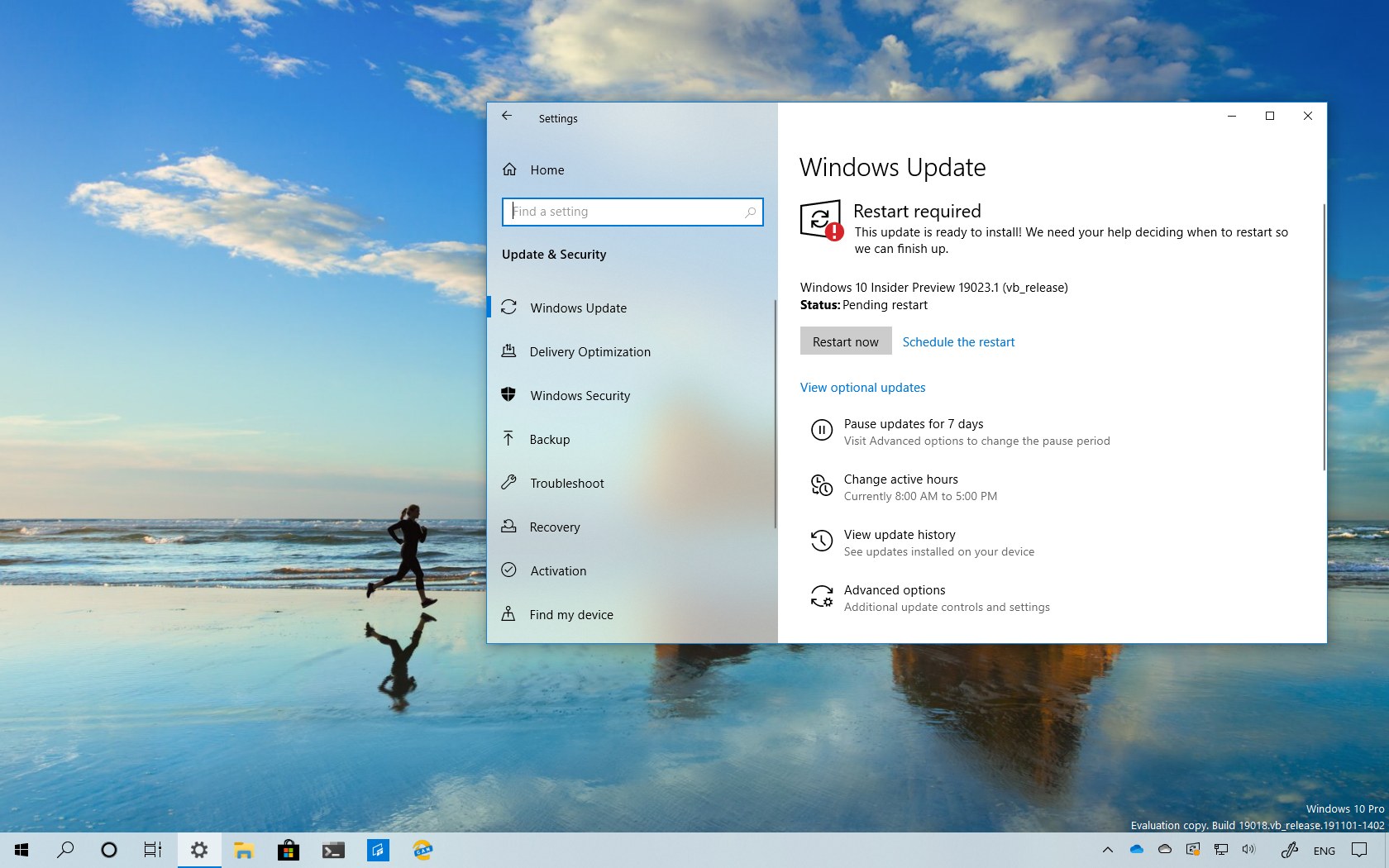Open the Schedule the restart link

pos(958,341)
